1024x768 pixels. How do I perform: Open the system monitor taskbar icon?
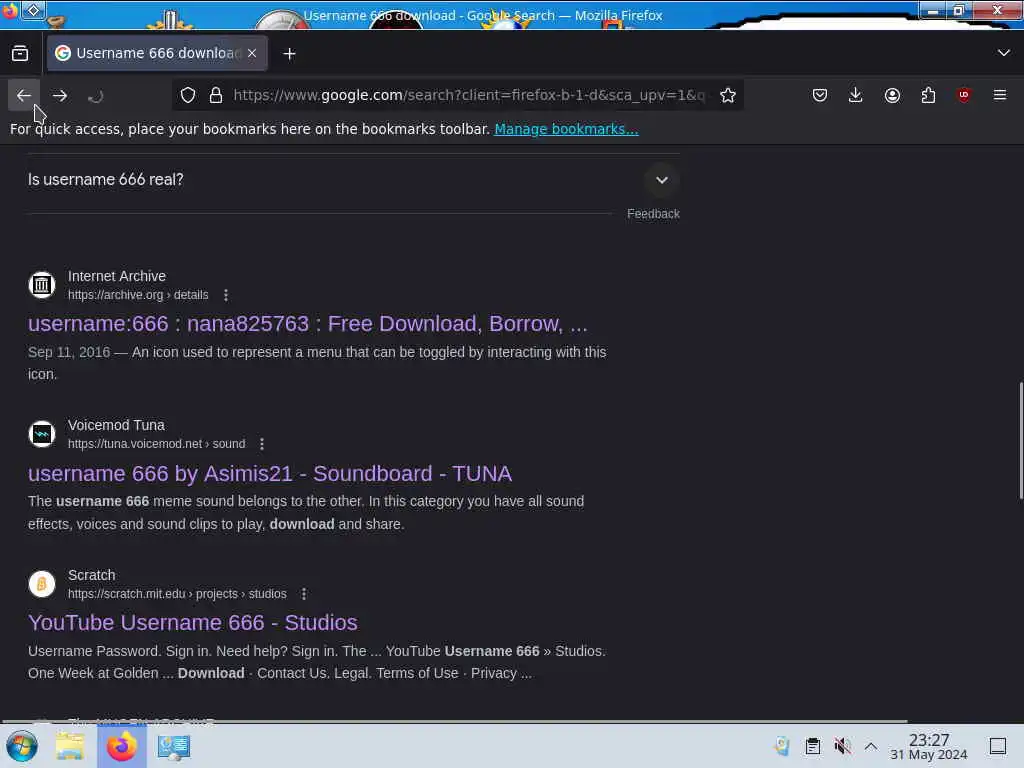tap(174, 746)
